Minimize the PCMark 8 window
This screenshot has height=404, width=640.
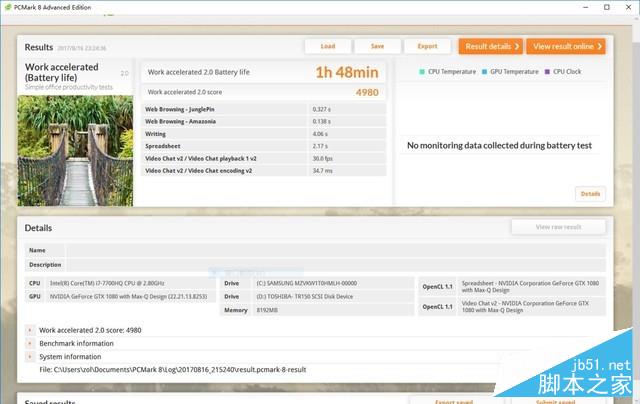pyautogui.click(x=586, y=7)
